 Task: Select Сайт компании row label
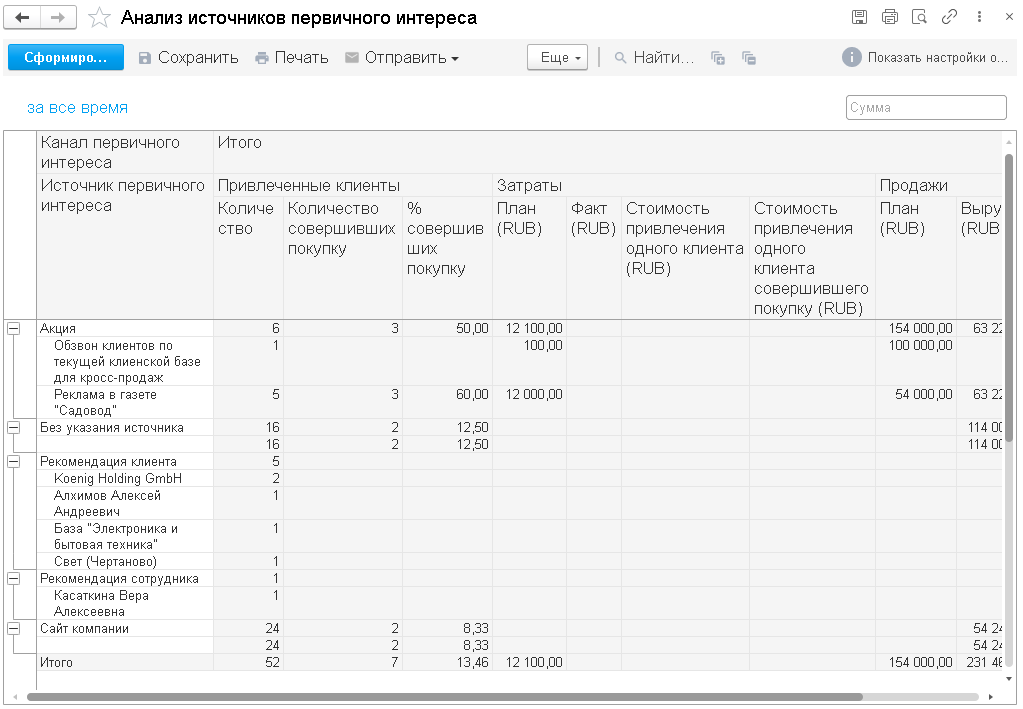click(84, 629)
